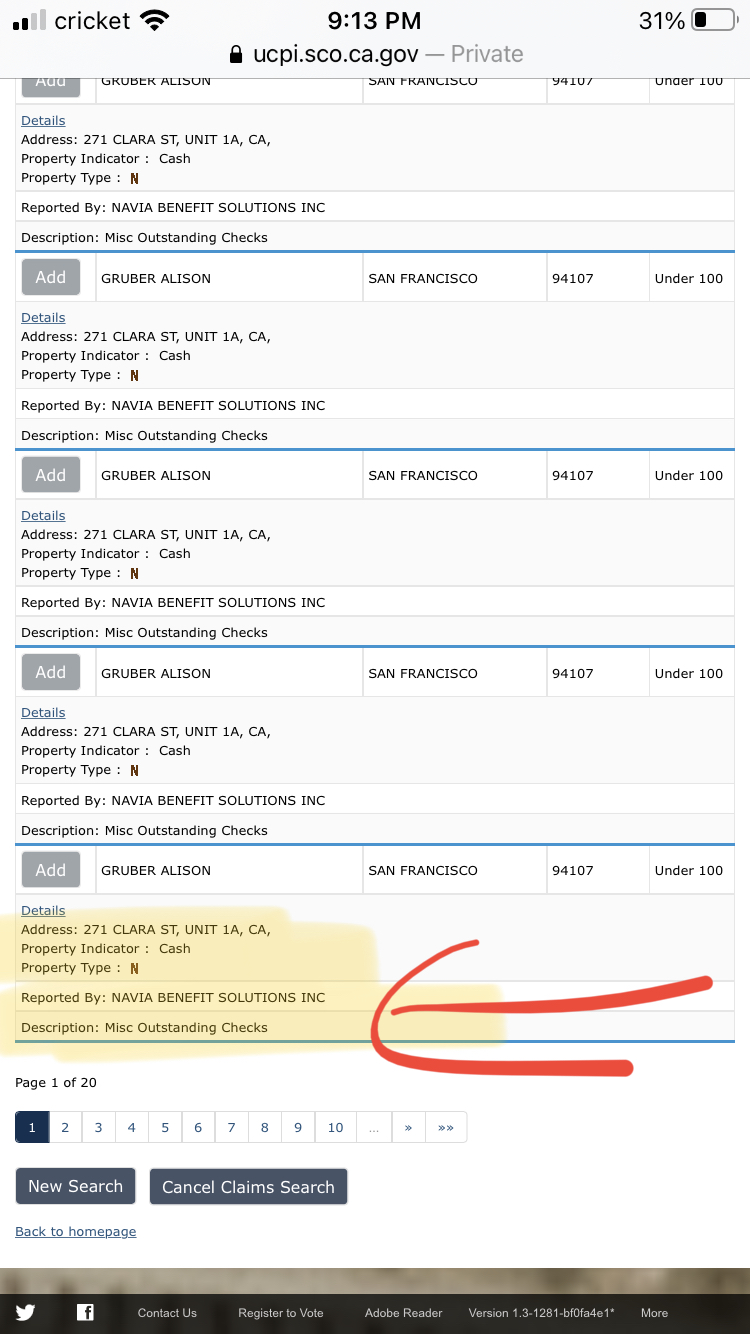Go to results page 3
Image resolution: width=750 pixels, height=1334 pixels.
click(98, 1127)
